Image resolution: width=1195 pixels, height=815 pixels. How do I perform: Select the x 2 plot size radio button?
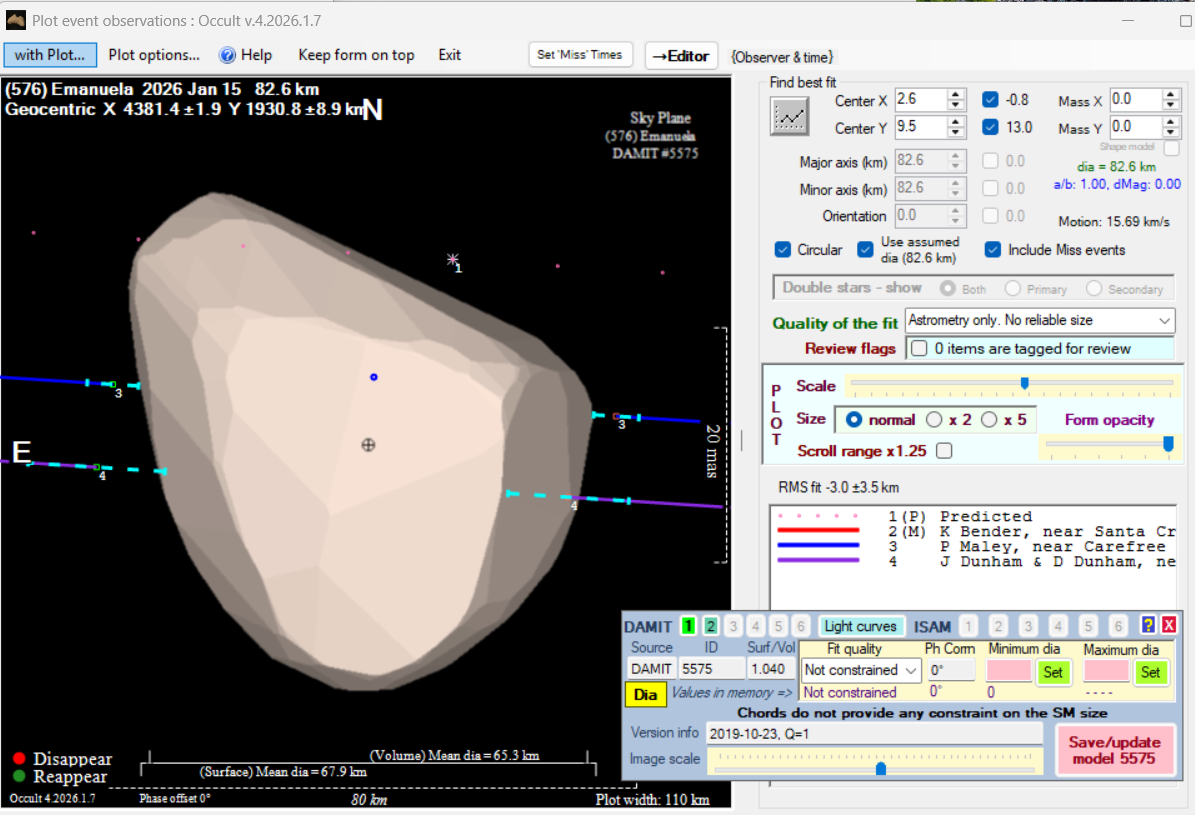tap(935, 420)
